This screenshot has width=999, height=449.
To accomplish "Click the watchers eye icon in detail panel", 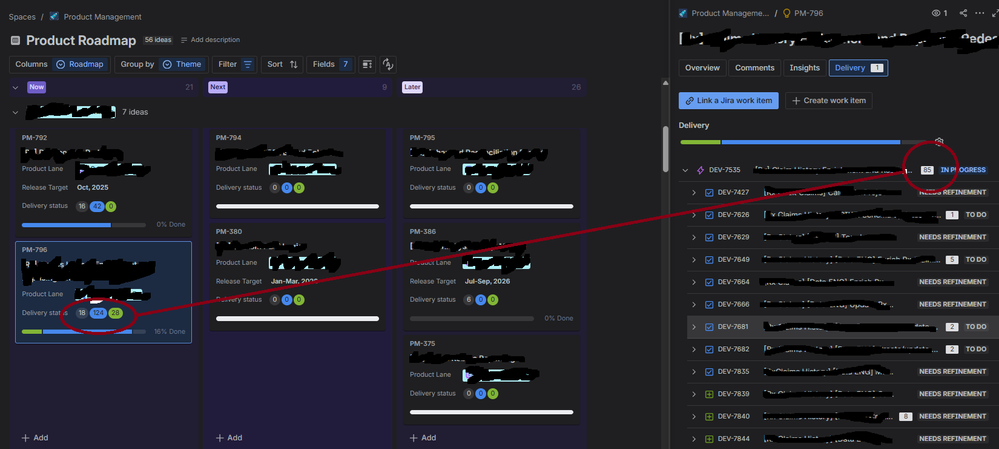I will 937,13.
